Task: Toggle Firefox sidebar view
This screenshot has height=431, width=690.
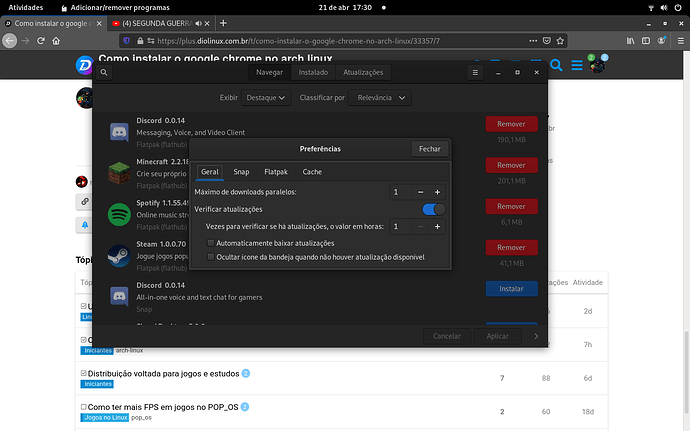Action: 646,41
